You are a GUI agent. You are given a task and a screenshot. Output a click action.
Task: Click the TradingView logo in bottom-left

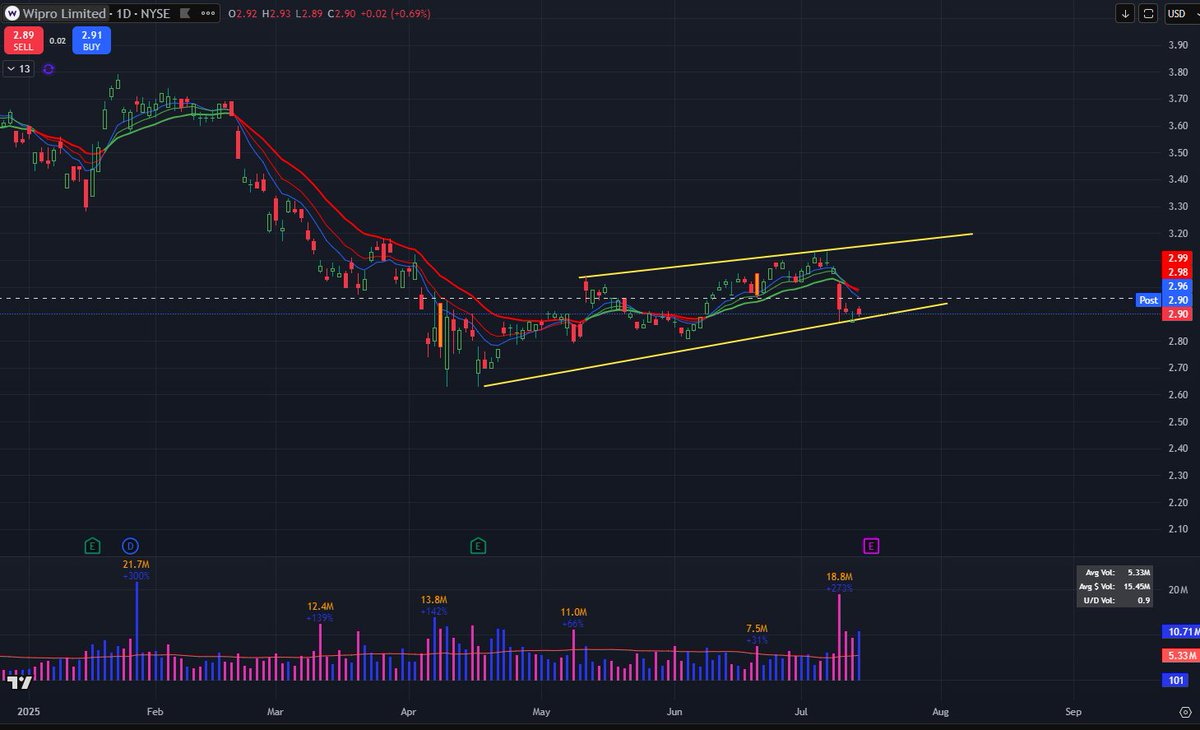pyautogui.click(x=19, y=683)
